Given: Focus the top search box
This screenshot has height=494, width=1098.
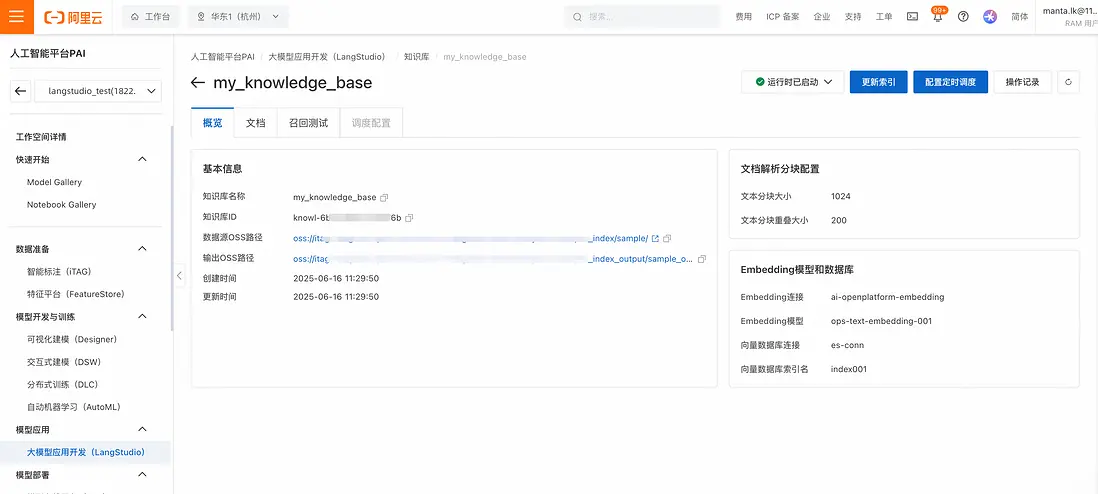Looking at the screenshot, I should pyautogui.click(x=642, y=17).
